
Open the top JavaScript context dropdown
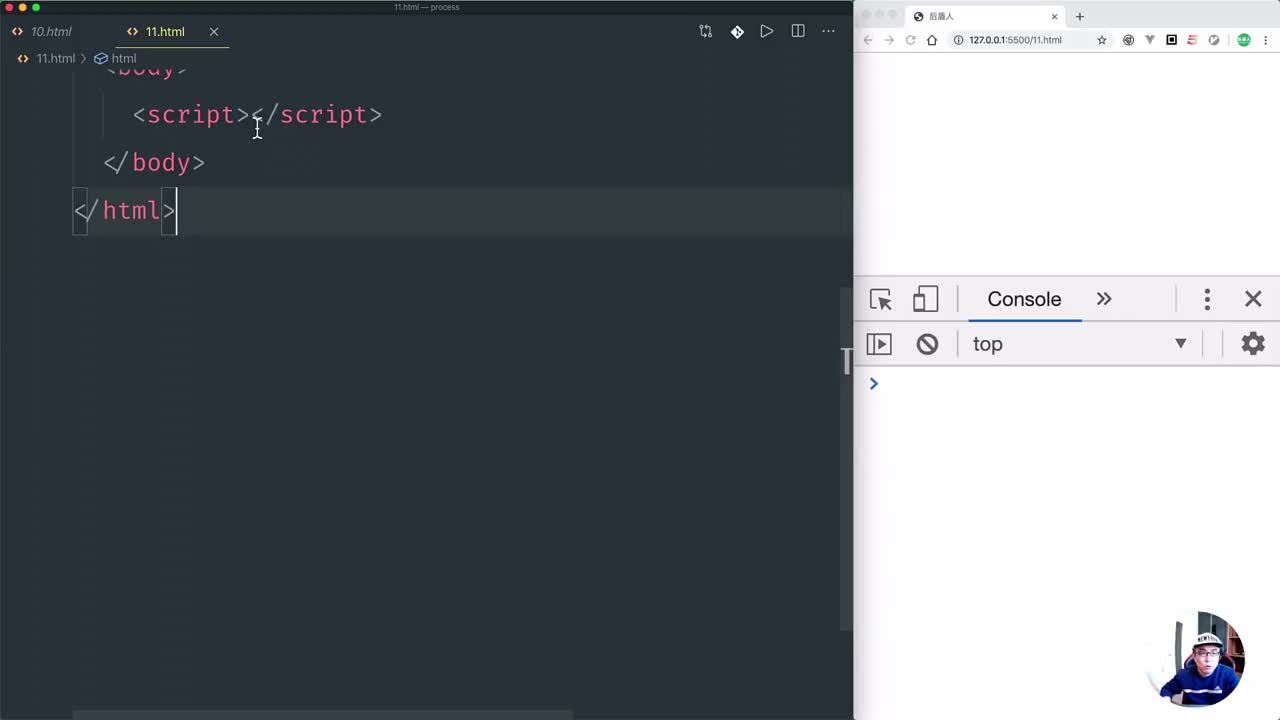[x=1079, y=344]
